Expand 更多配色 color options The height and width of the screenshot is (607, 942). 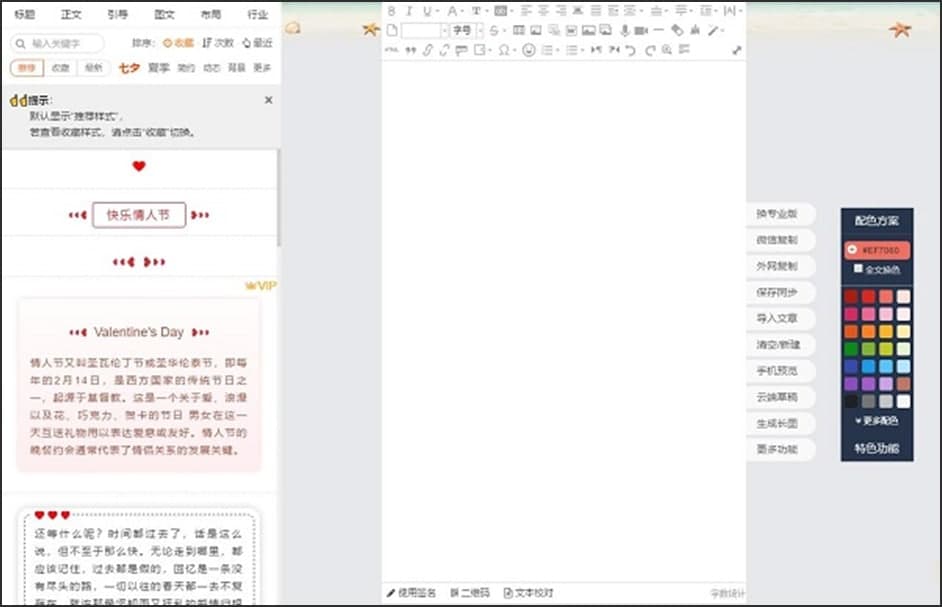coord(876,421)
